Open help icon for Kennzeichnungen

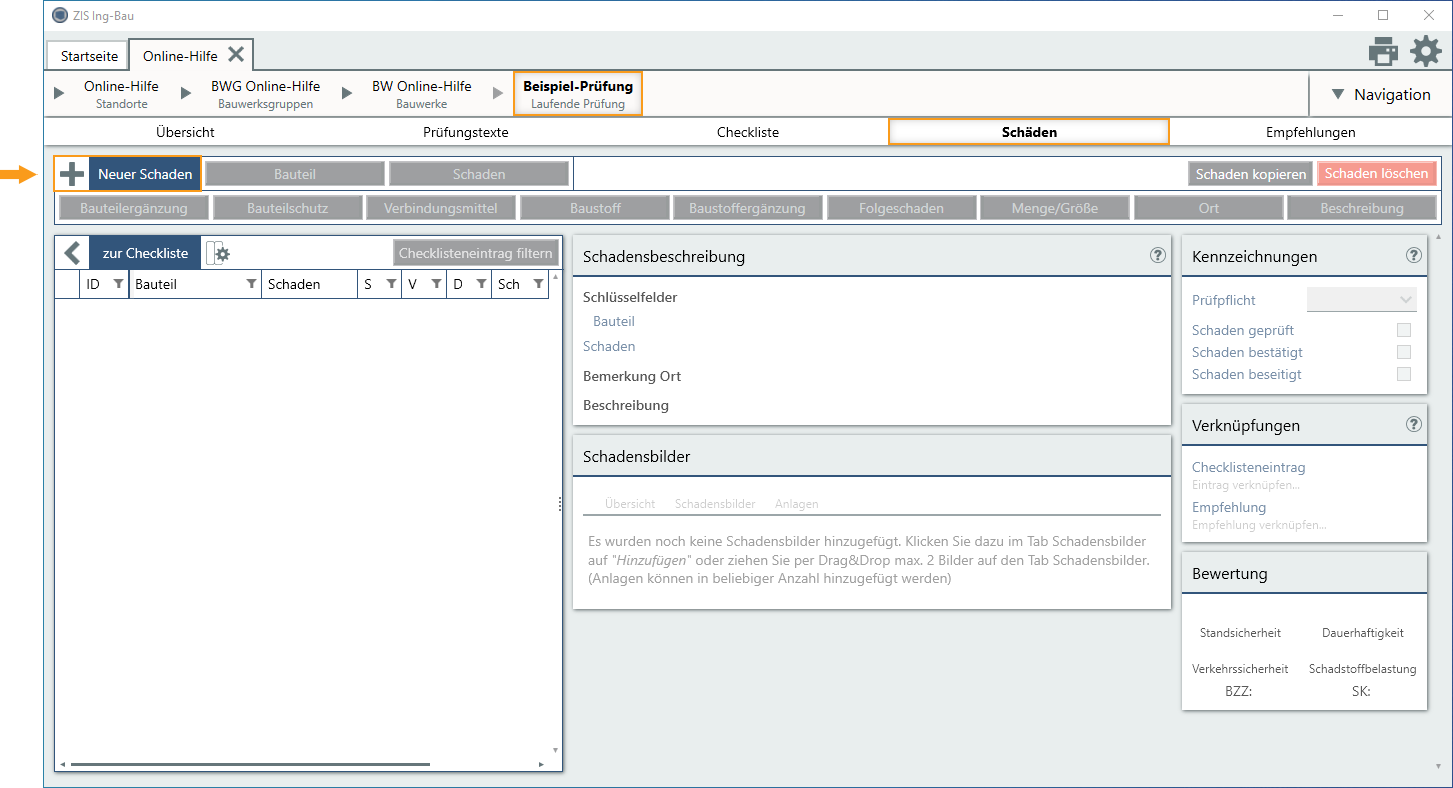pos(1414,255)
